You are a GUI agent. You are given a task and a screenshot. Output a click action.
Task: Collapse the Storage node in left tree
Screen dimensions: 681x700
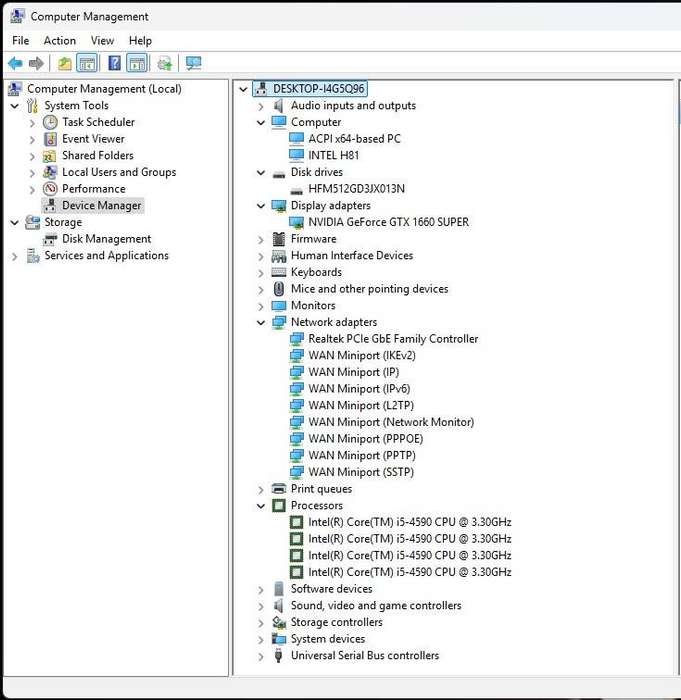point(15,222)
